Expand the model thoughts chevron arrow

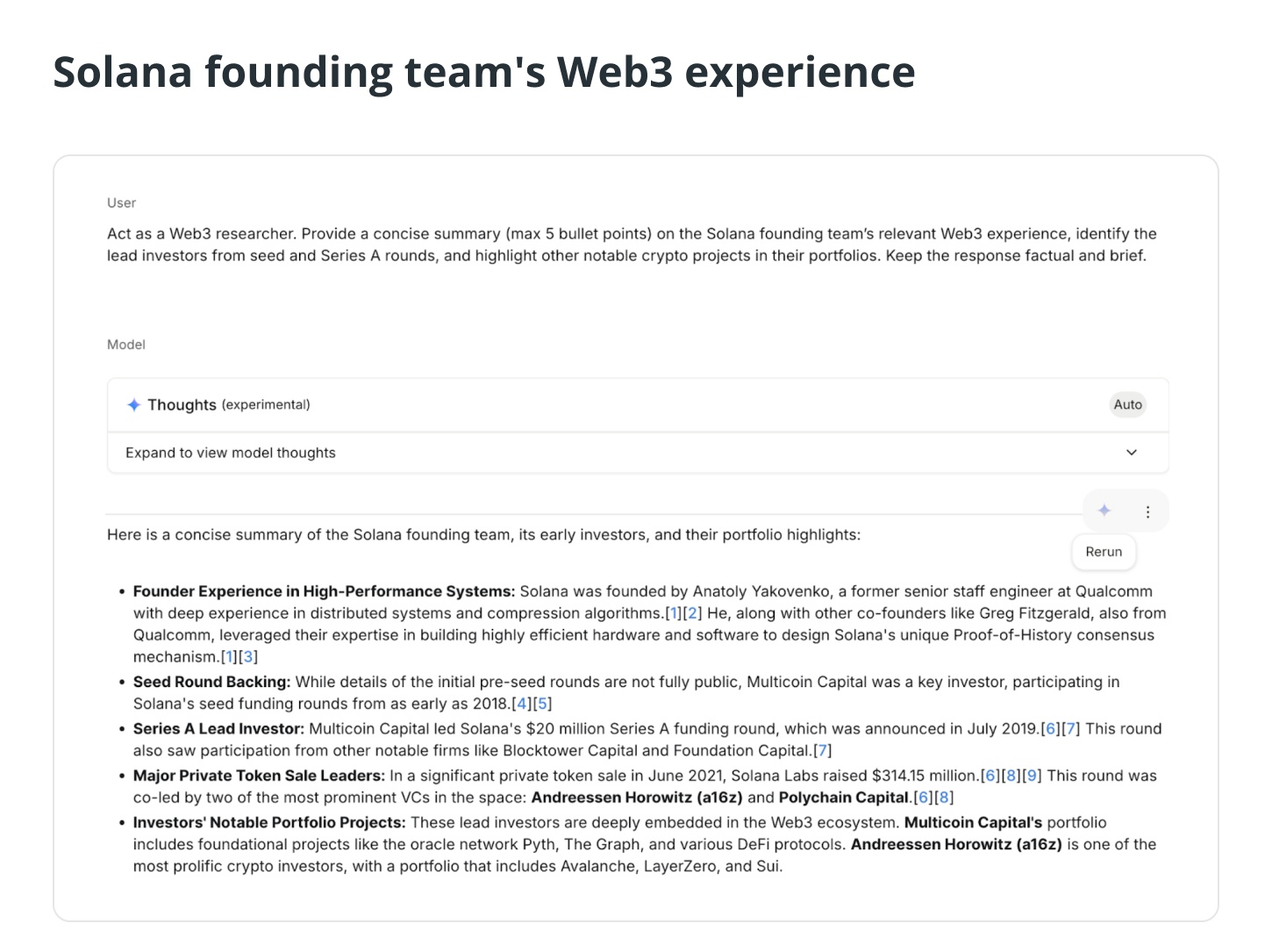pos(1131,453)
